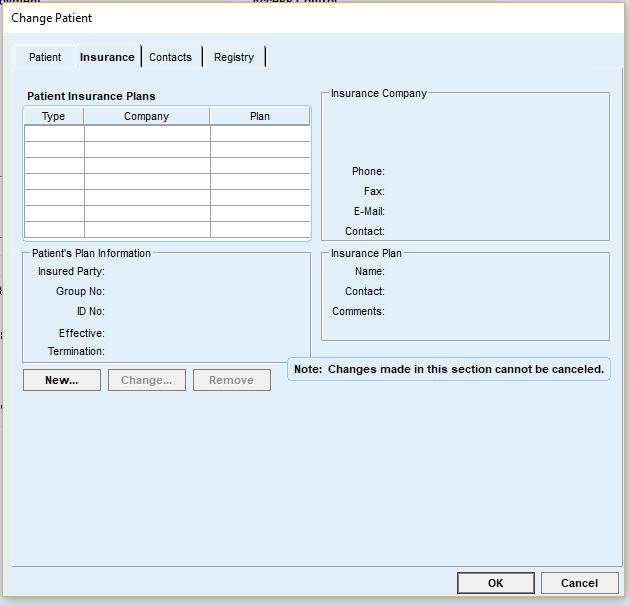Click the Change Patient title bar
629x605 pixels.
pyautogui.click(x=300, y=18)
